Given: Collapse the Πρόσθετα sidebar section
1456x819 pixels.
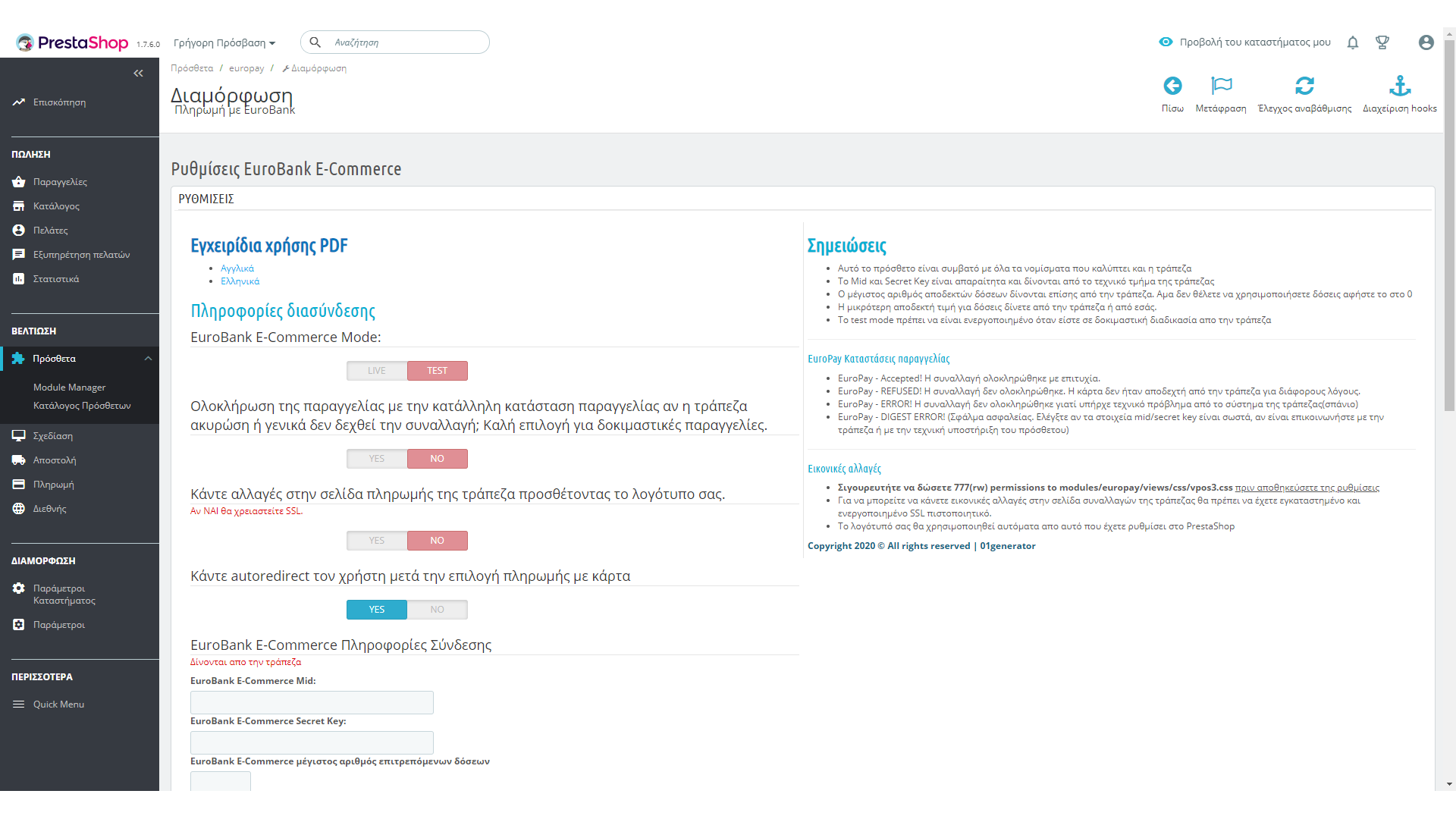Looking at the screenshot, I should [x=148, y=359].
